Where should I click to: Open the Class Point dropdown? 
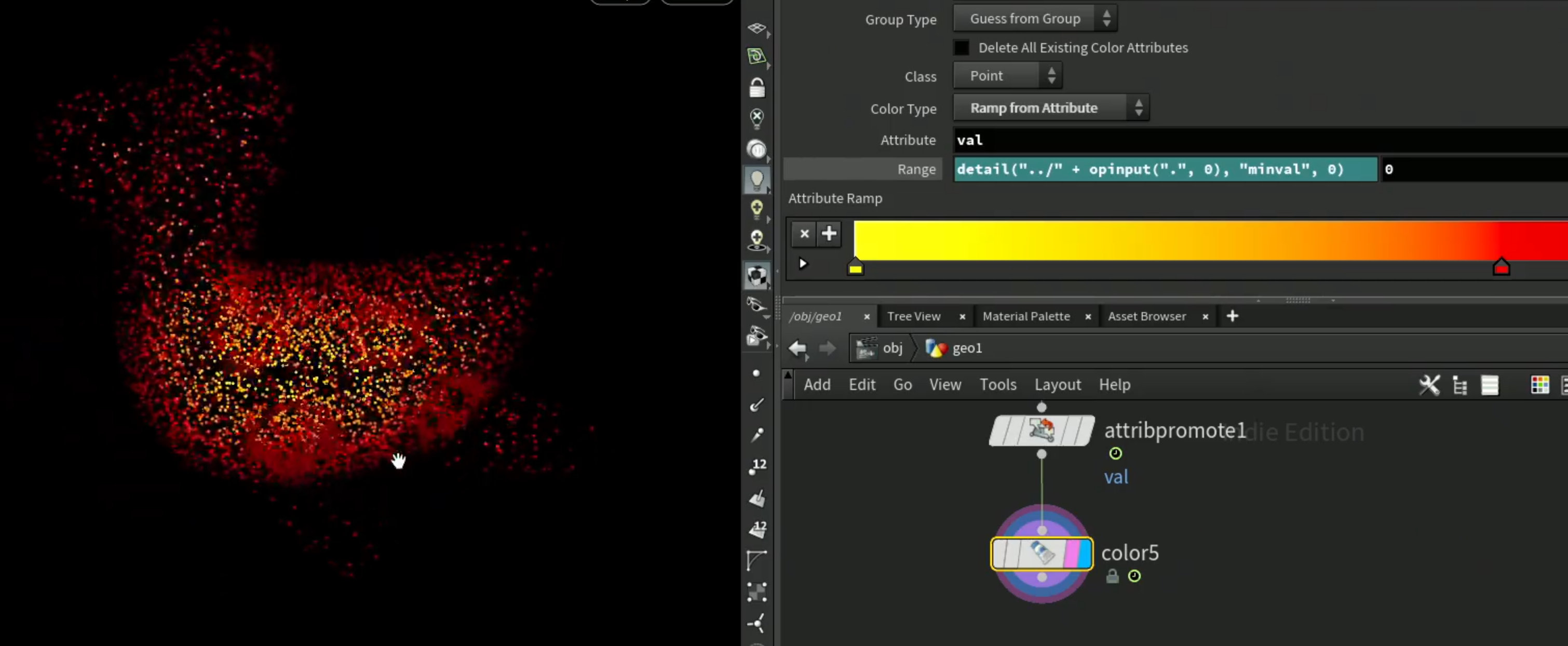pyautogui.click(x=1007, y=76)
